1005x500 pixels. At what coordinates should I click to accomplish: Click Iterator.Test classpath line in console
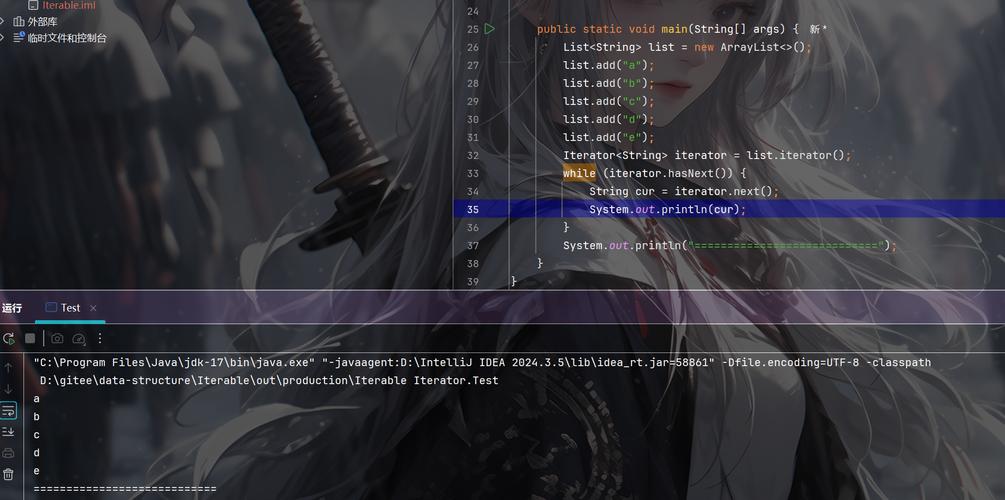click(269, 381)
